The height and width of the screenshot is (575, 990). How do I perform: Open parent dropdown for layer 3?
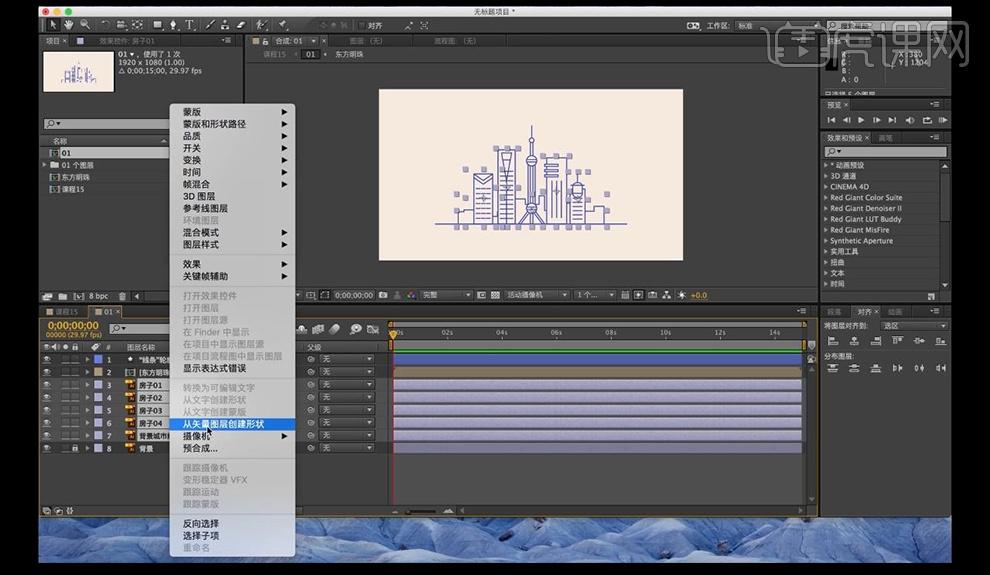click(347, 384)
